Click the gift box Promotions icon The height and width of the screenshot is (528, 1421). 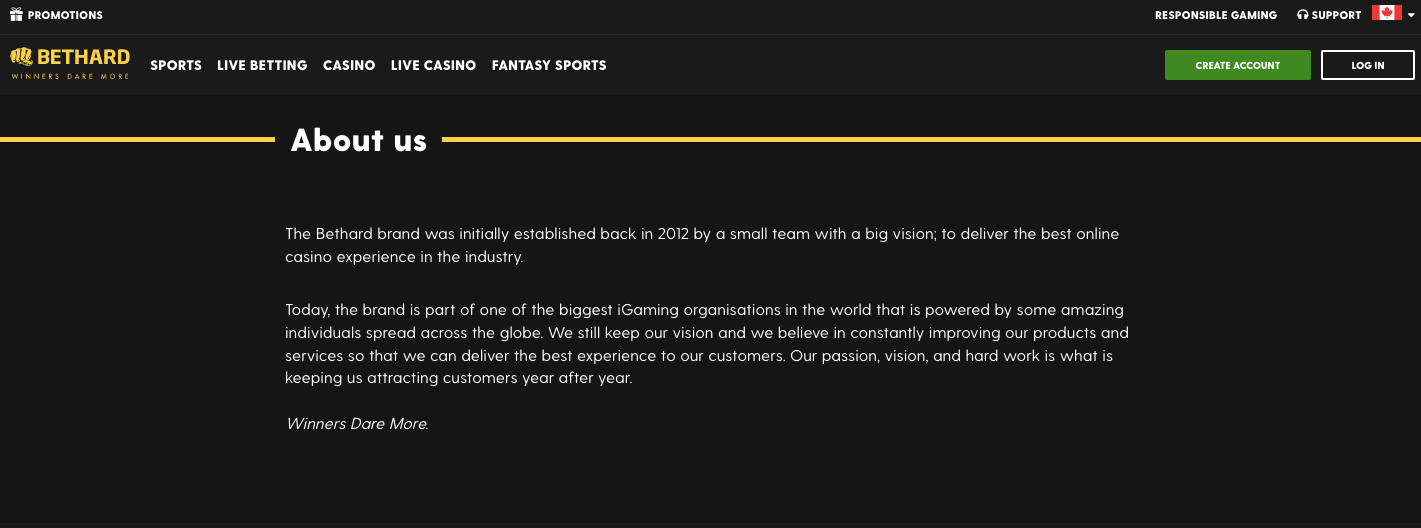point(16,14)
